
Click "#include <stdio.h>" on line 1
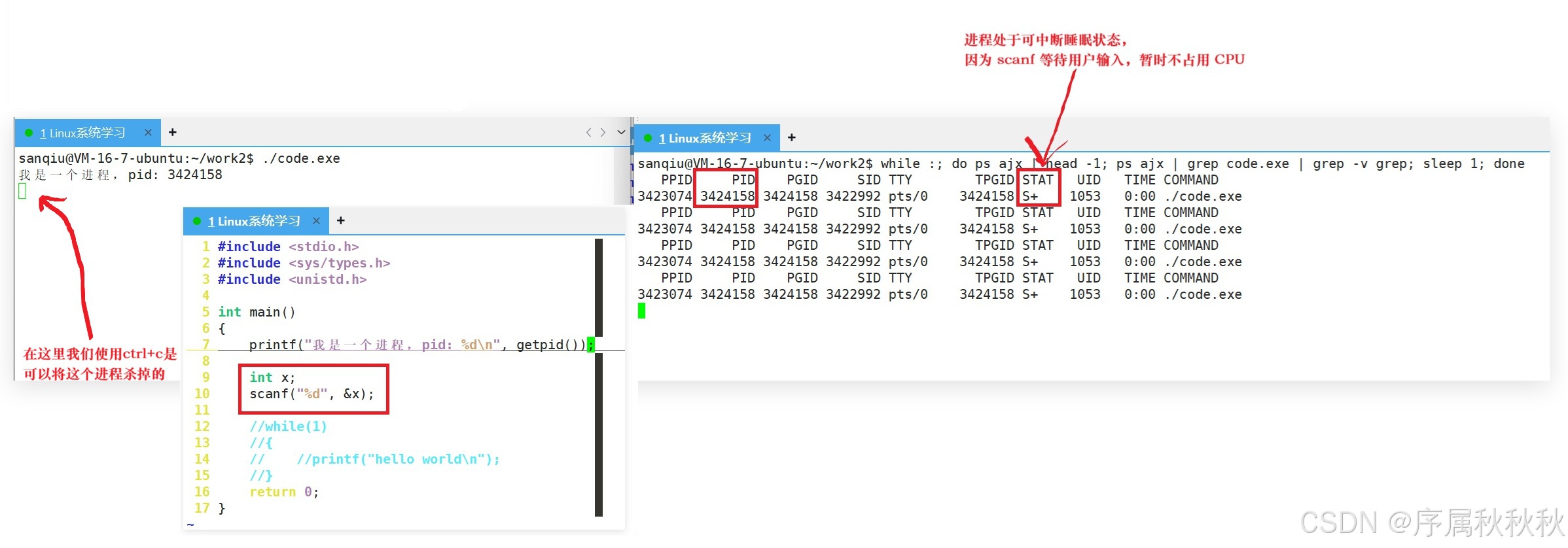coord(288,247)
